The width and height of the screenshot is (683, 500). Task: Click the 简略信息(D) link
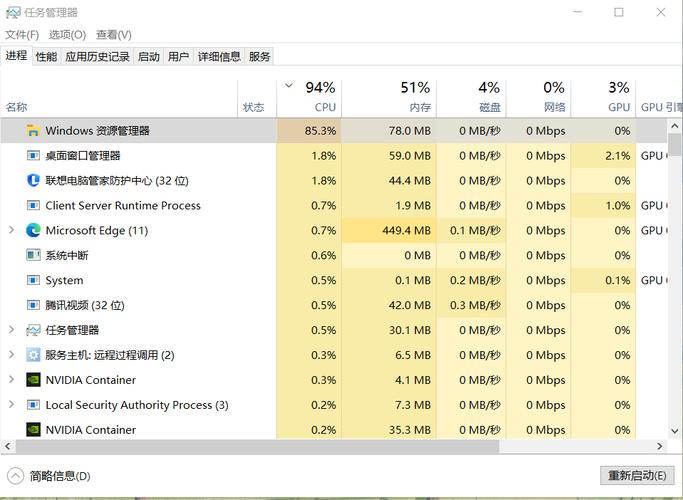point(60,476)
